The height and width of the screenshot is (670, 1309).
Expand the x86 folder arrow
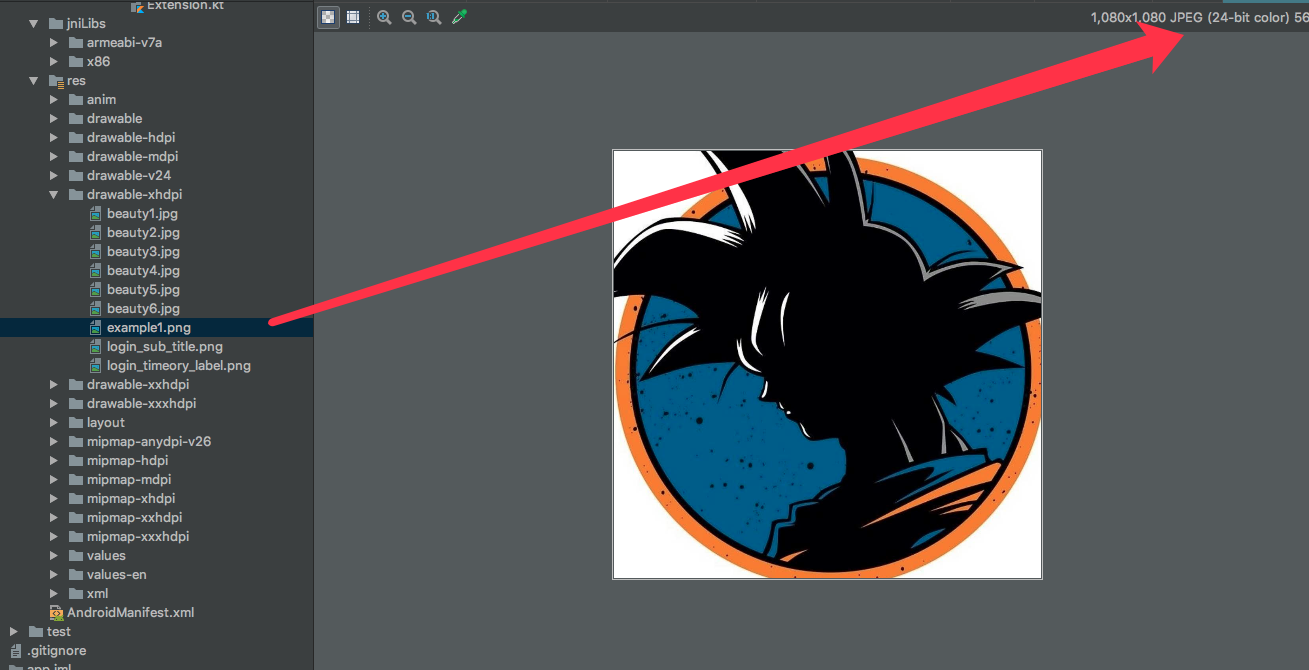(54, 61)
